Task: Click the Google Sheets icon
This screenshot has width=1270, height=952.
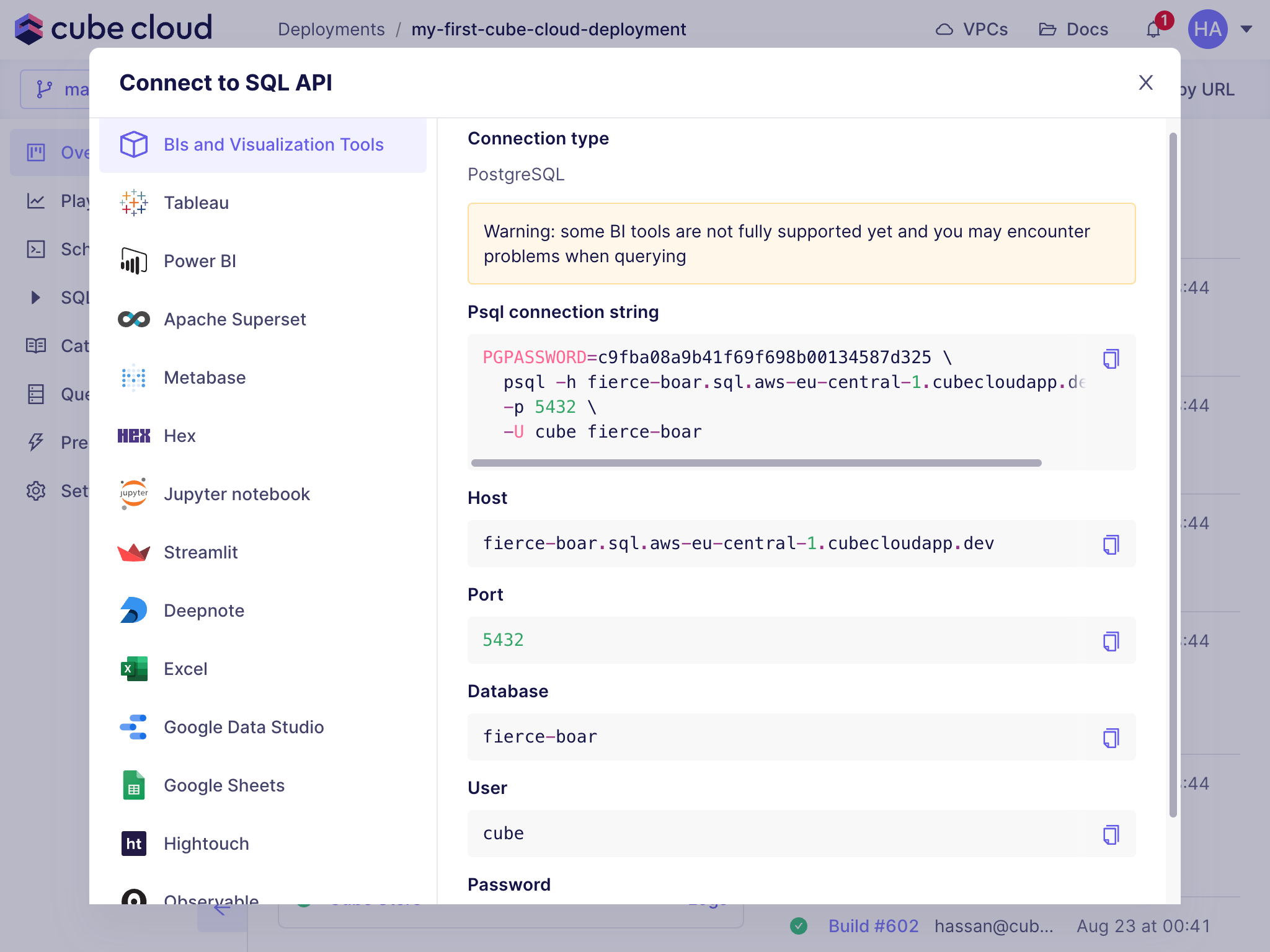Action: point(134,785)
